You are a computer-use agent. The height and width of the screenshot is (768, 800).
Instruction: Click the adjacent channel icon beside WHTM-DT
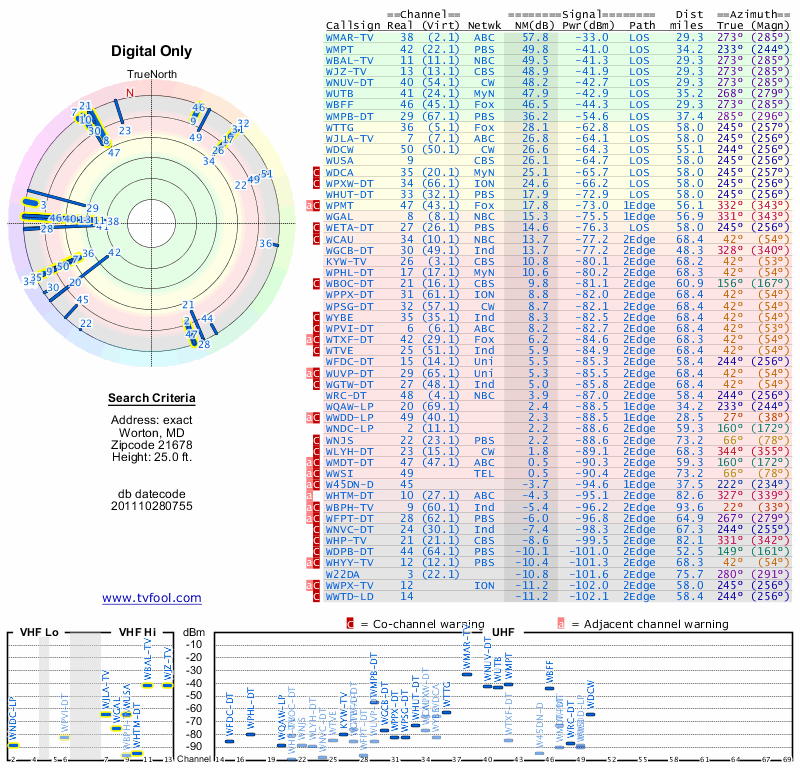309,496
